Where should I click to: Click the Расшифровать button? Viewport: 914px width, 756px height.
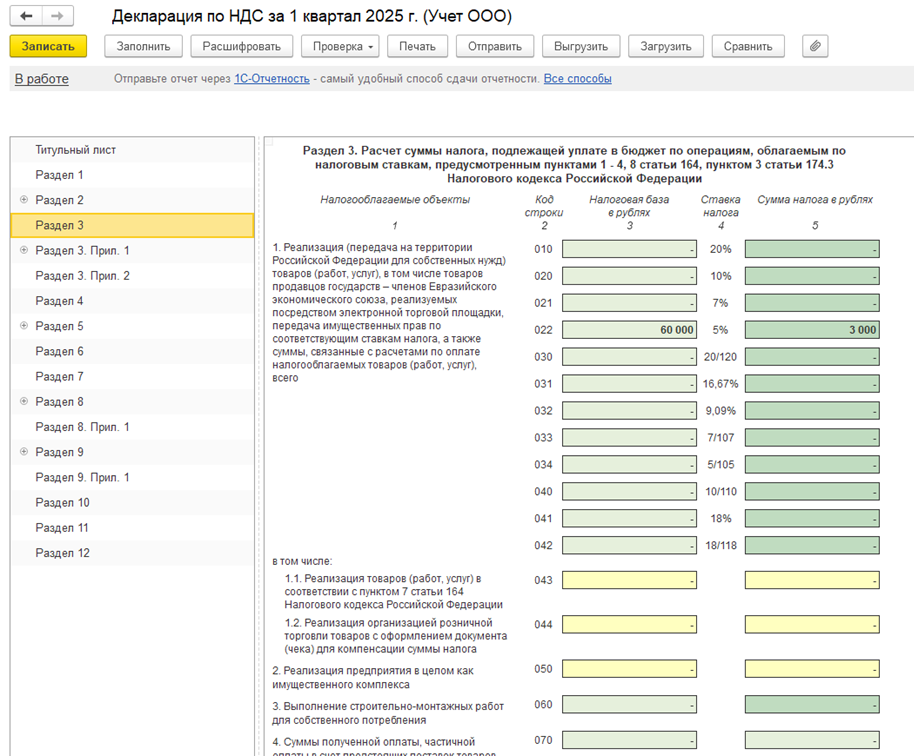tap(242, 46)
